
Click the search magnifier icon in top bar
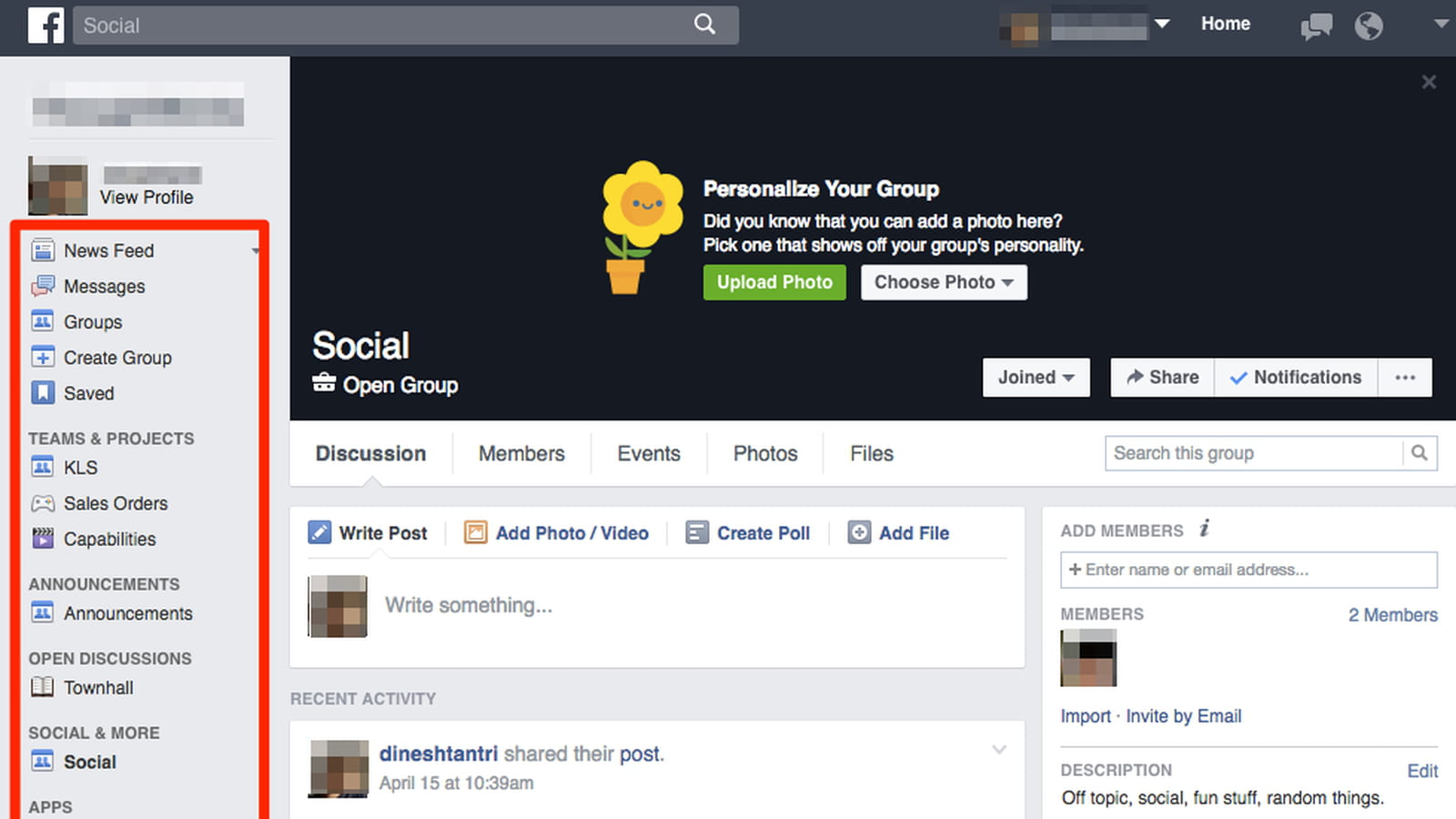[705, 25]
